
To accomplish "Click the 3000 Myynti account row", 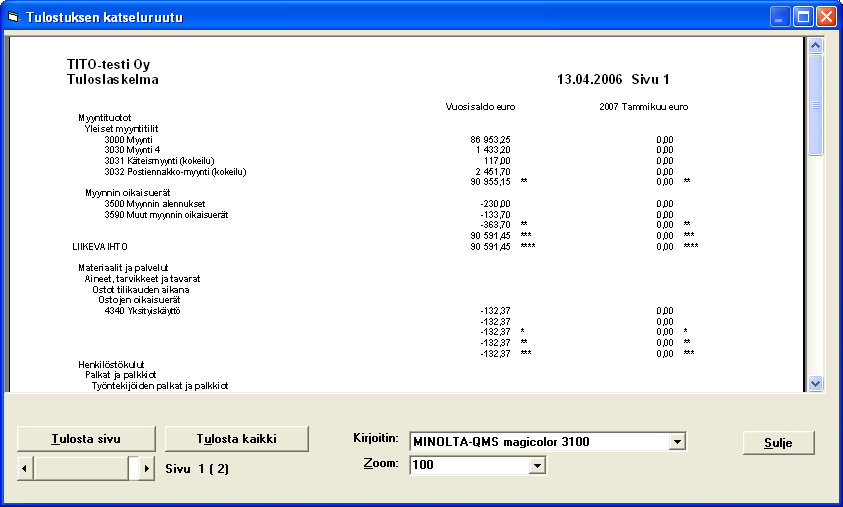I will 128,140.
